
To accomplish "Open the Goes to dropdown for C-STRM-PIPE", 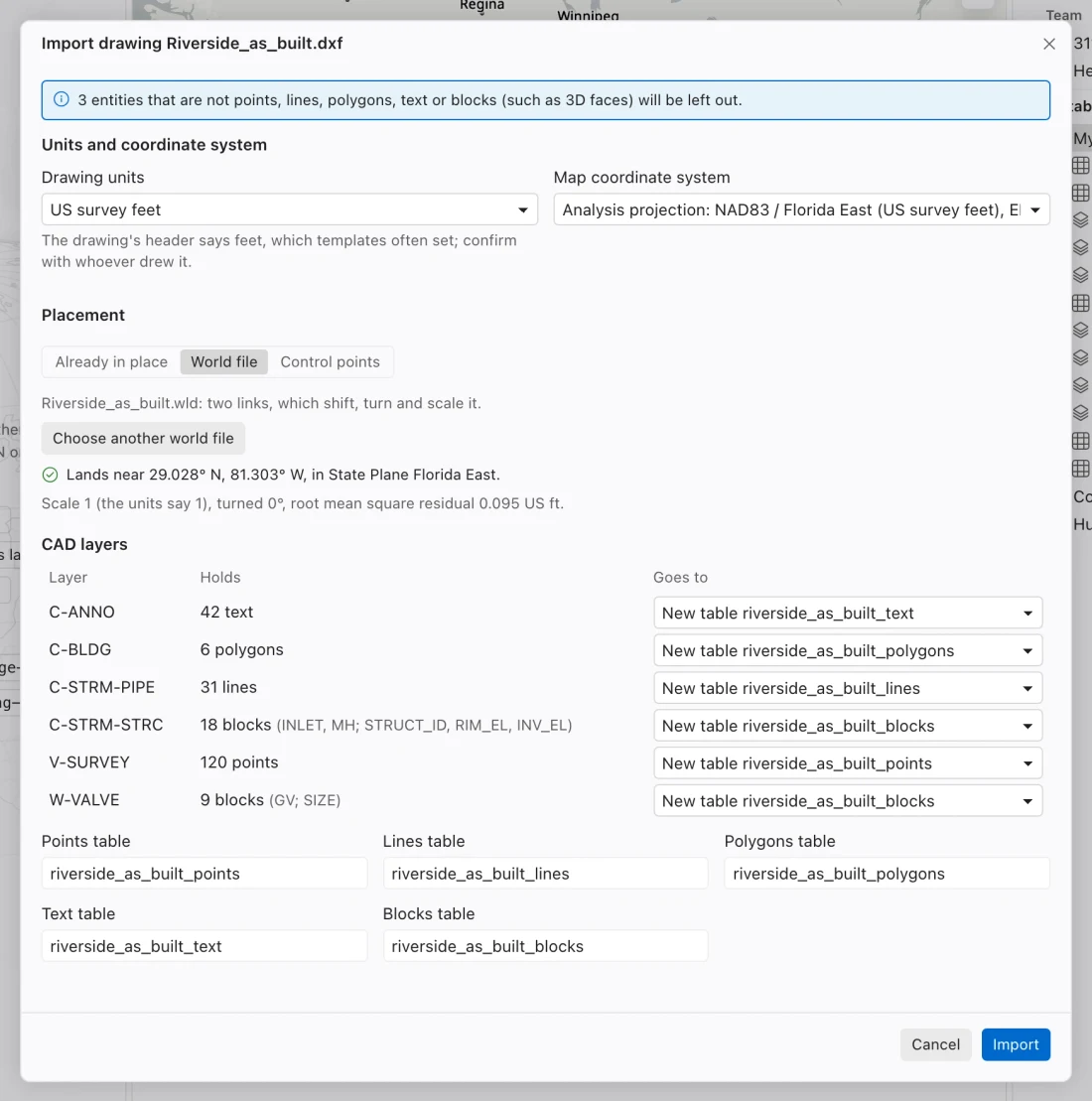I will 848,688.
